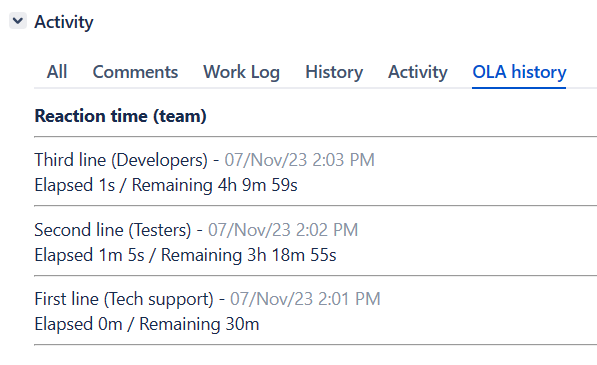Collapse the Activity section chevron
Viewport: 597px width, 365px height.
[x=18, y=21]
